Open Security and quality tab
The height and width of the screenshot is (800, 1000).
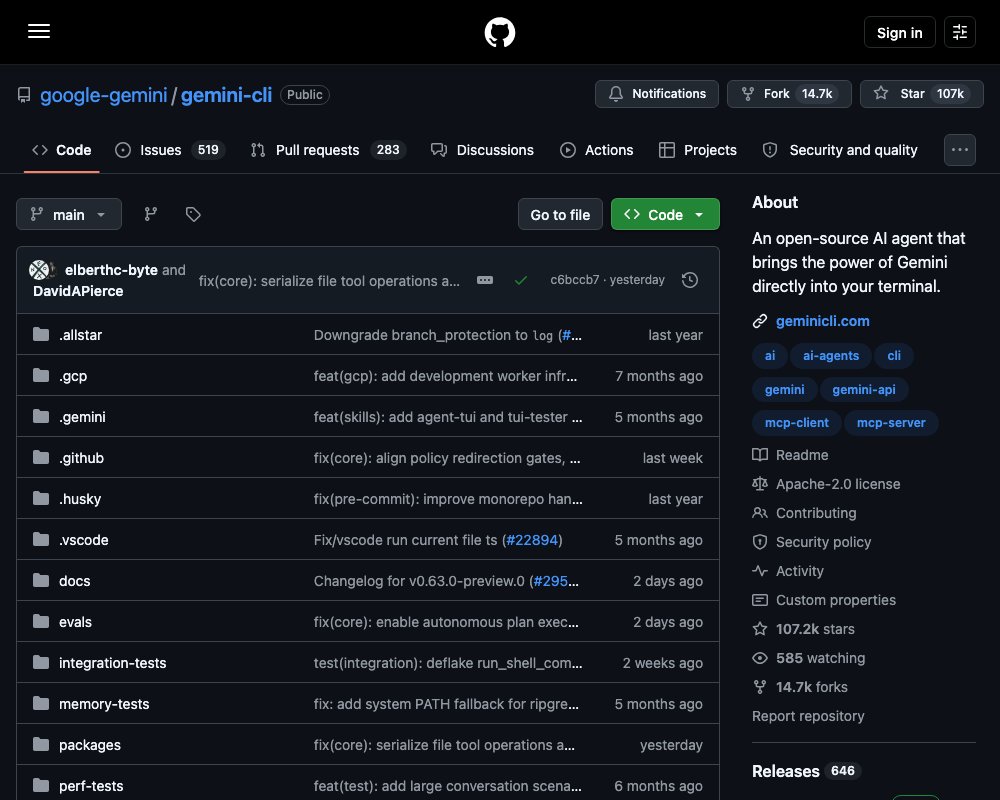(840, 150)
